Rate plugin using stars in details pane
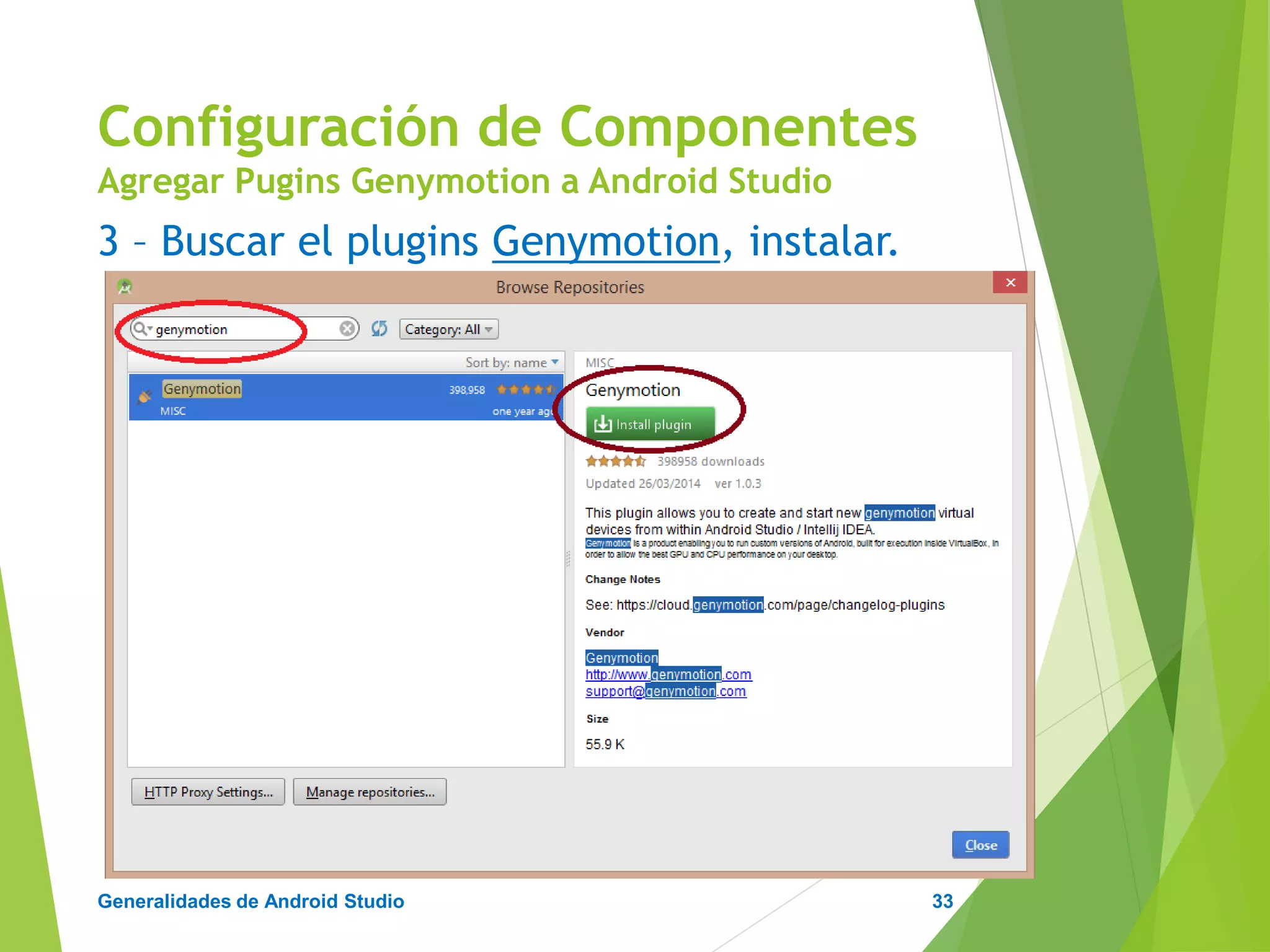Viewport: 1270px width, 952px height. 616,461
